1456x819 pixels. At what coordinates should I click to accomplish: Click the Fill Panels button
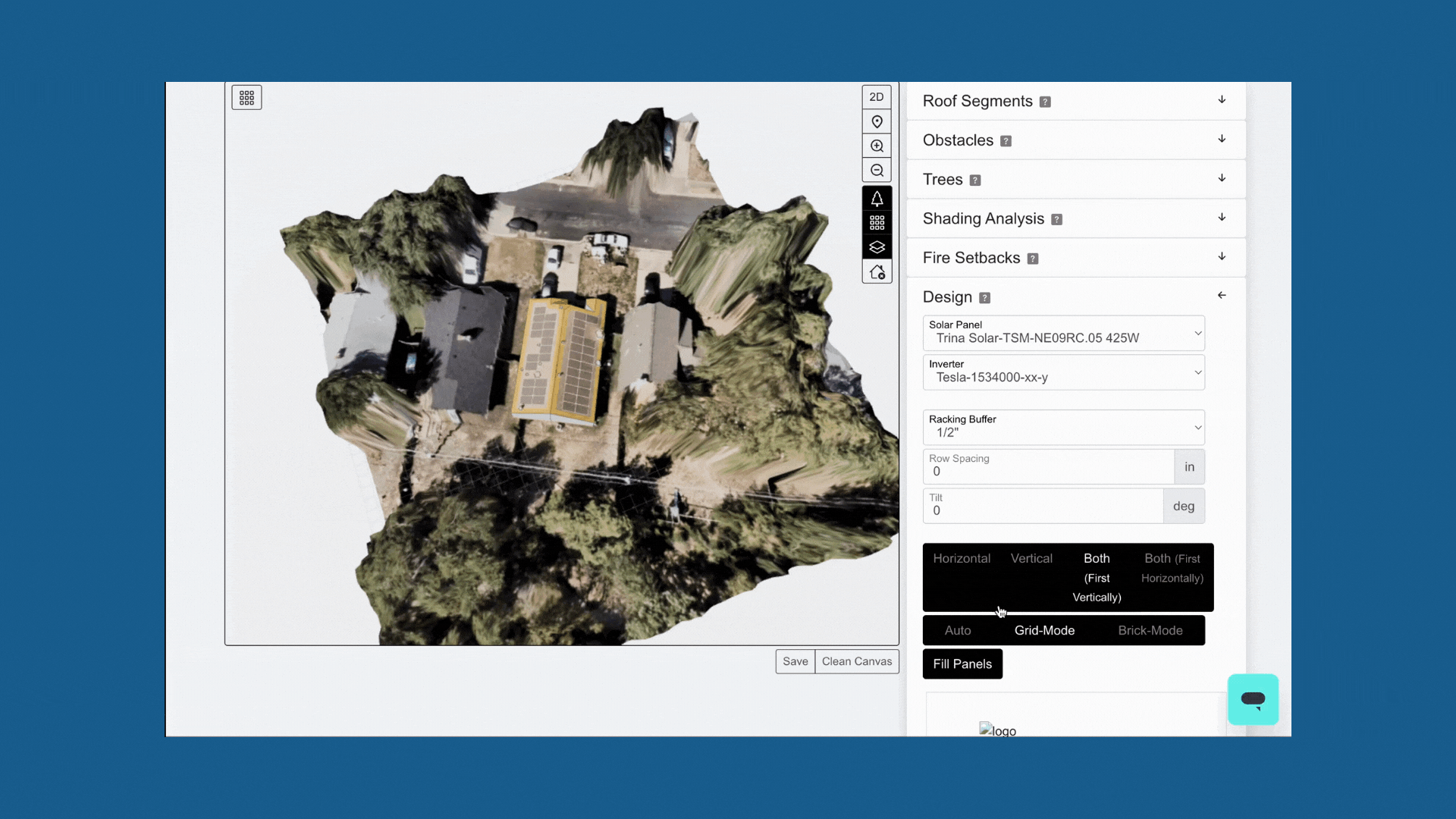962,664
